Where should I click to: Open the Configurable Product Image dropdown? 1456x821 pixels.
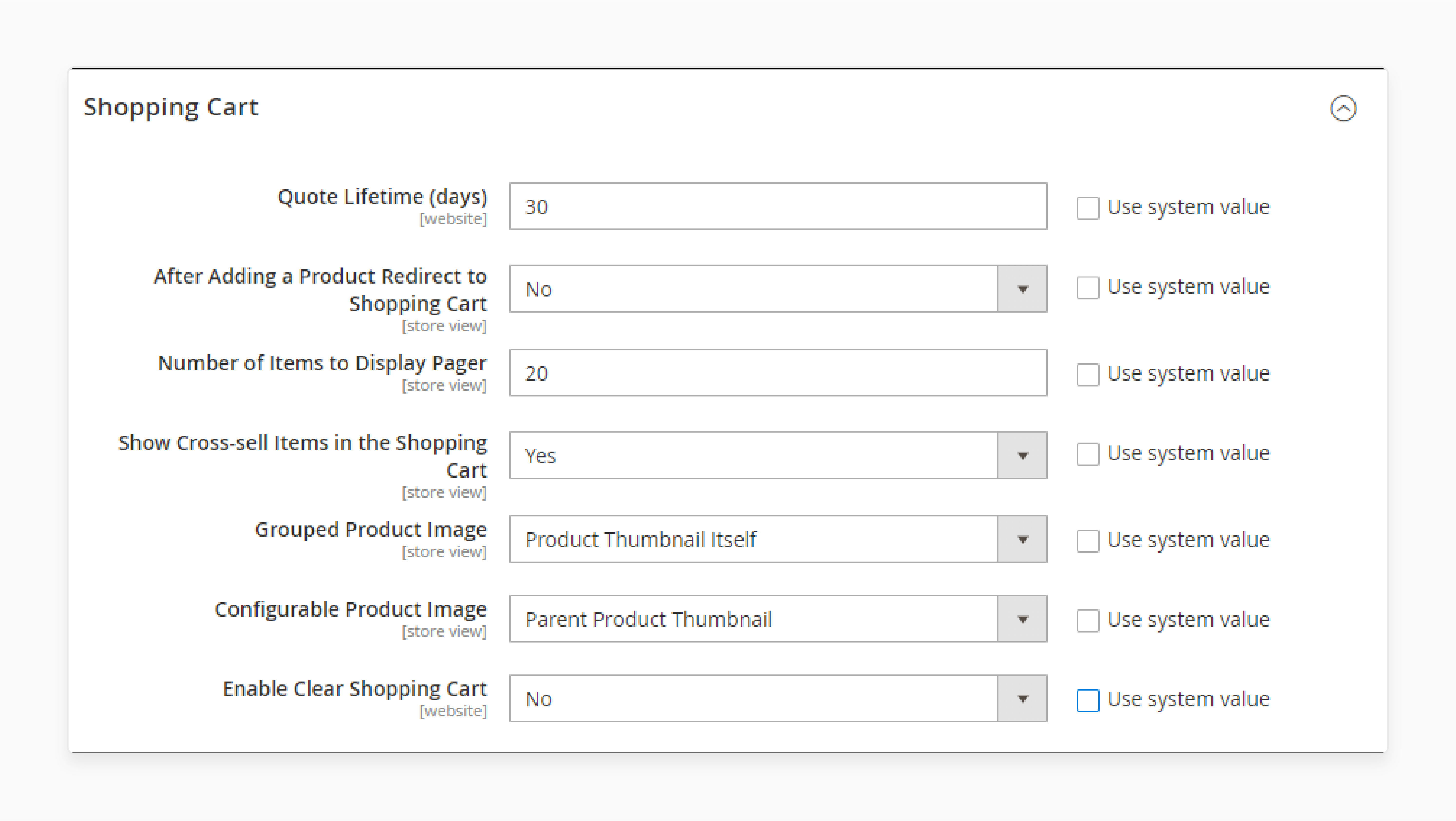pos(778,619)
